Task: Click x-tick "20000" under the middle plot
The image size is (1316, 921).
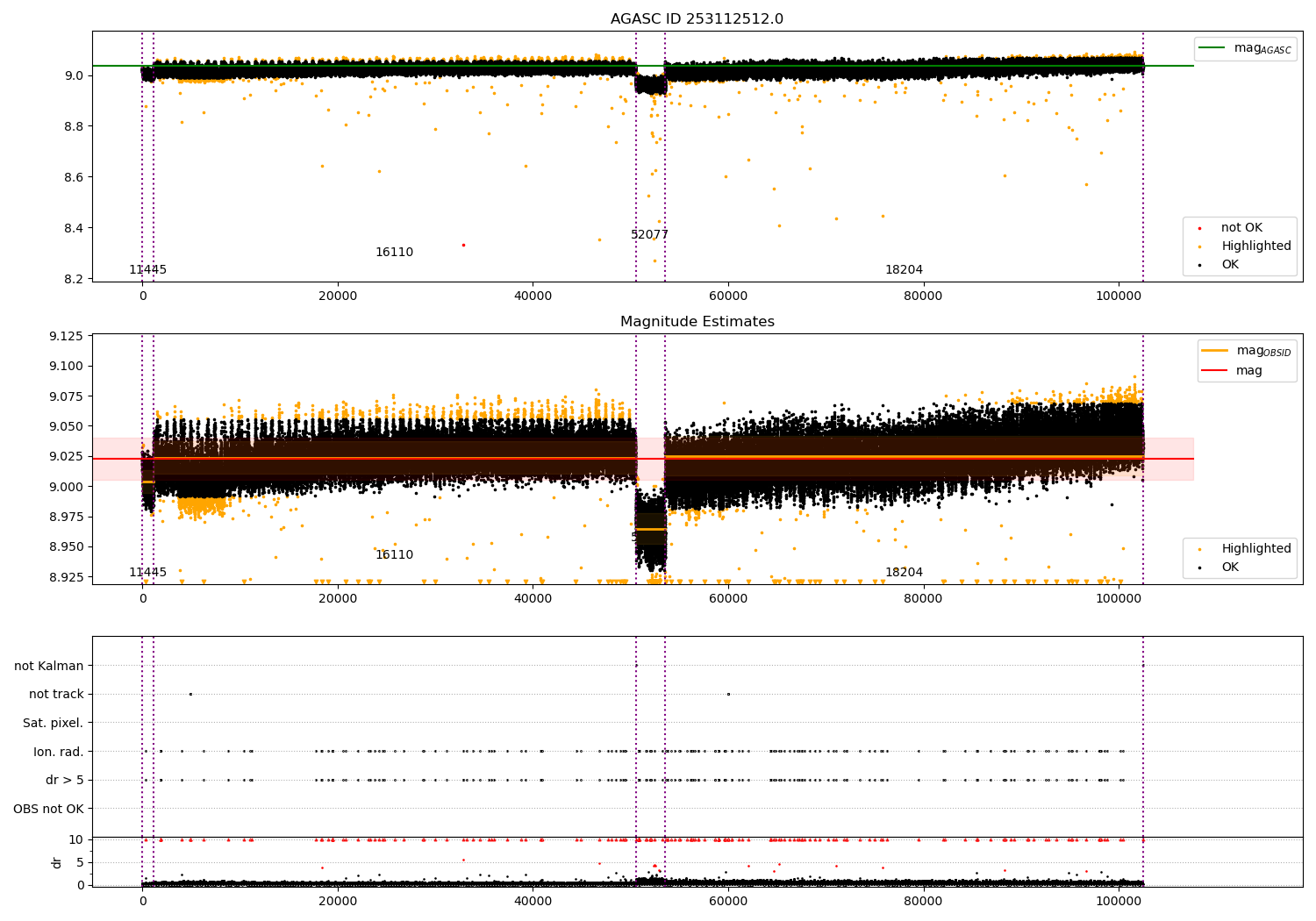Action: click(x=338, y=599)
